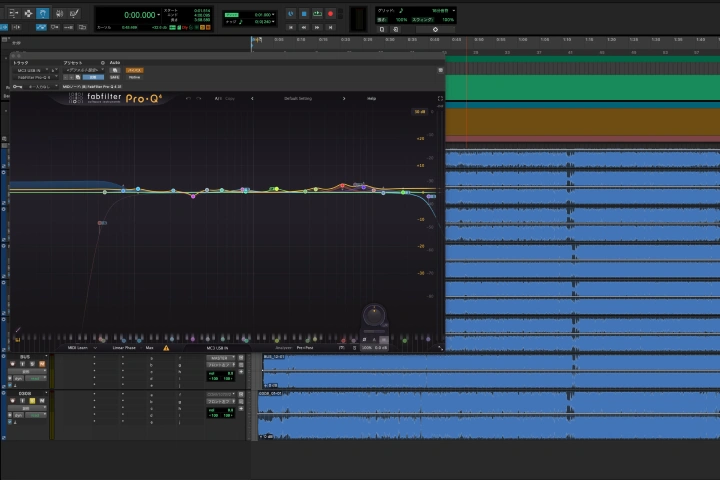Toggle the SAFE button in plug-in header
Image resolution: width=720 pixels, height=480 pixels.
115,77
